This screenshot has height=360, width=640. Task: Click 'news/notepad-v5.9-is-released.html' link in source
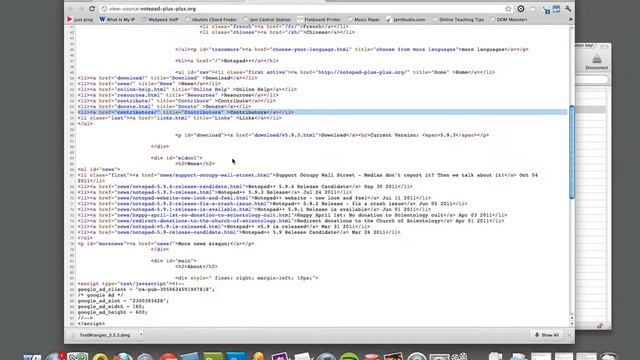pyautogui.click(x=169, y=226)
